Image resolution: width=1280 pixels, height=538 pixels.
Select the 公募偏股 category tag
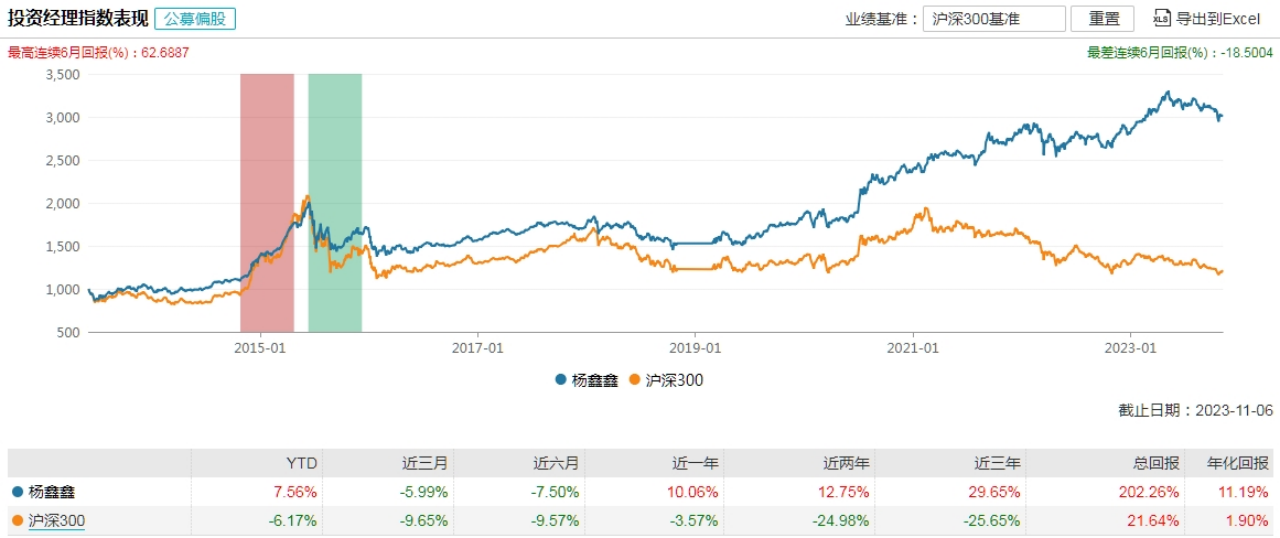coord(195,19)
